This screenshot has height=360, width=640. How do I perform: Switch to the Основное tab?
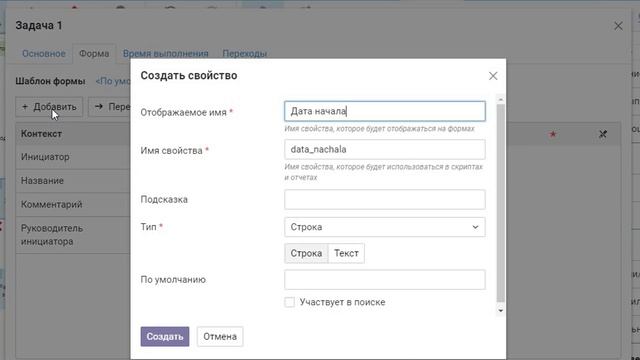[x=44, y=54]
